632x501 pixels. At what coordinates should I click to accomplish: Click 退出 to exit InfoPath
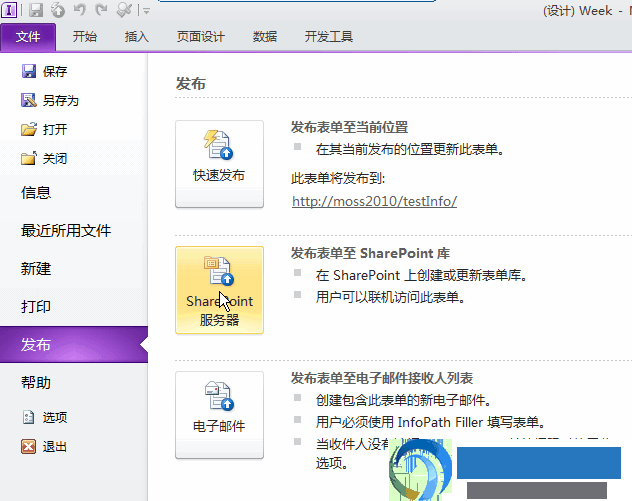pos(44,447)
